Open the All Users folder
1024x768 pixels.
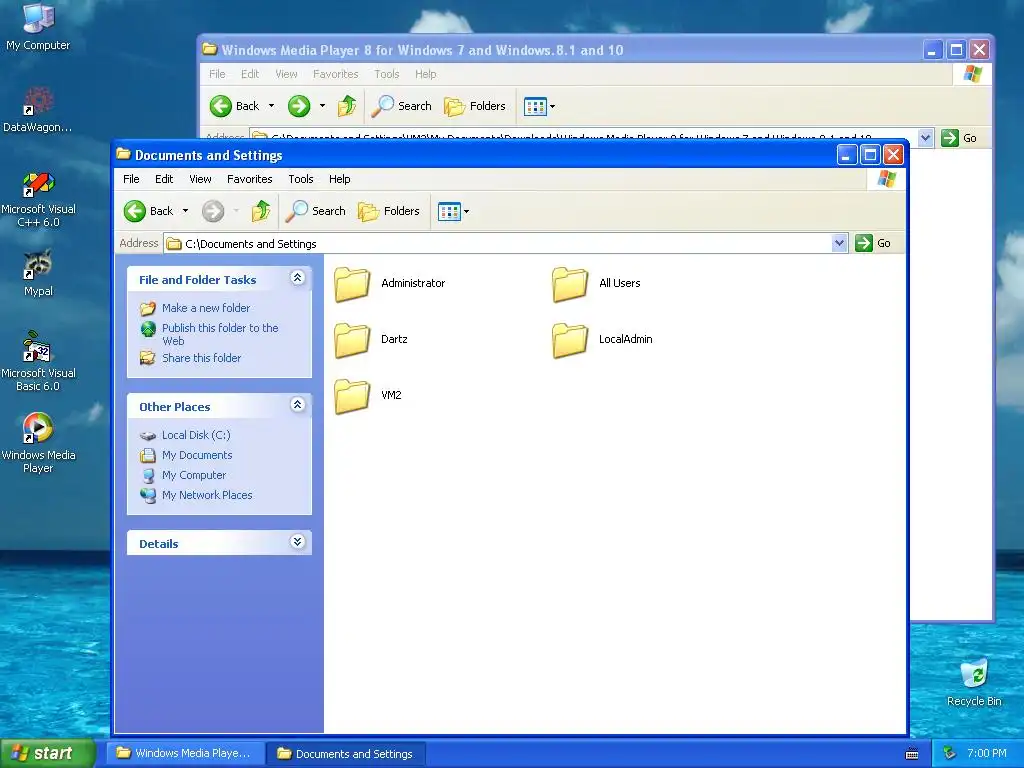[x=596, y=283]
